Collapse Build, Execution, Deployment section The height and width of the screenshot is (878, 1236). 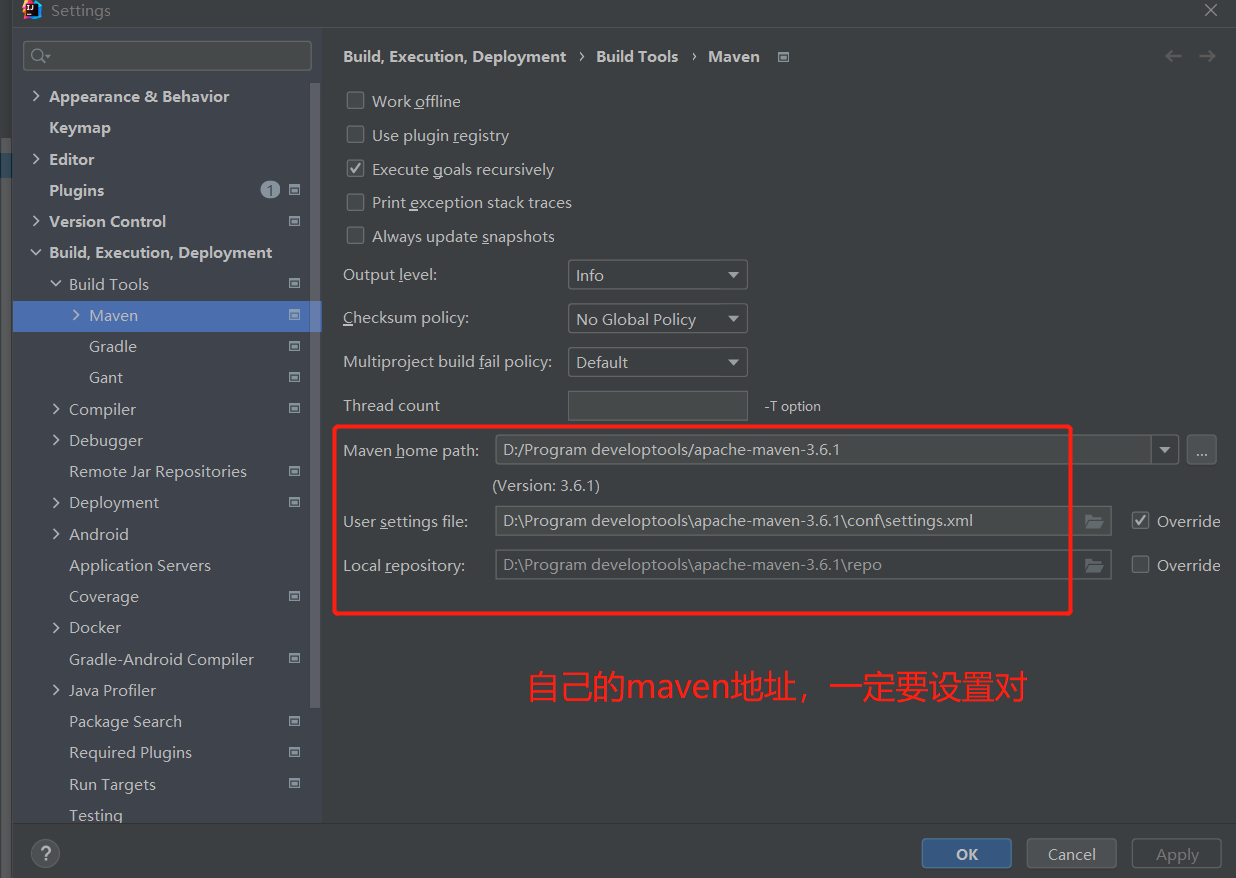click(x=36, y=253)
